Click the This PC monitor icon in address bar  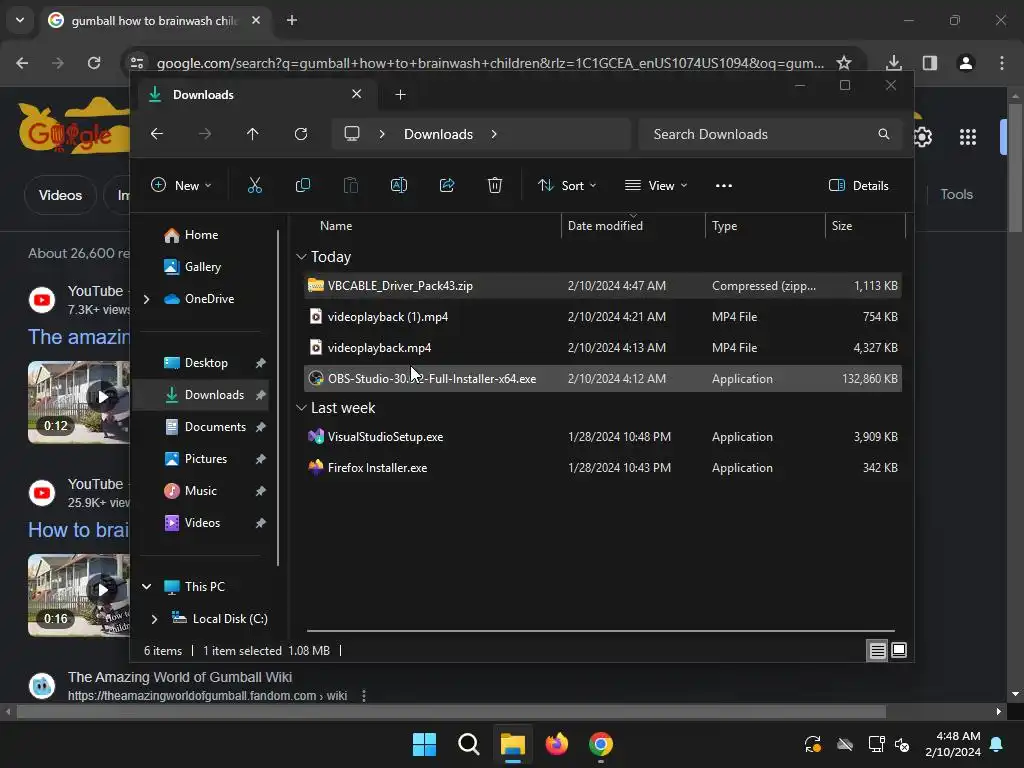(352, 134)
